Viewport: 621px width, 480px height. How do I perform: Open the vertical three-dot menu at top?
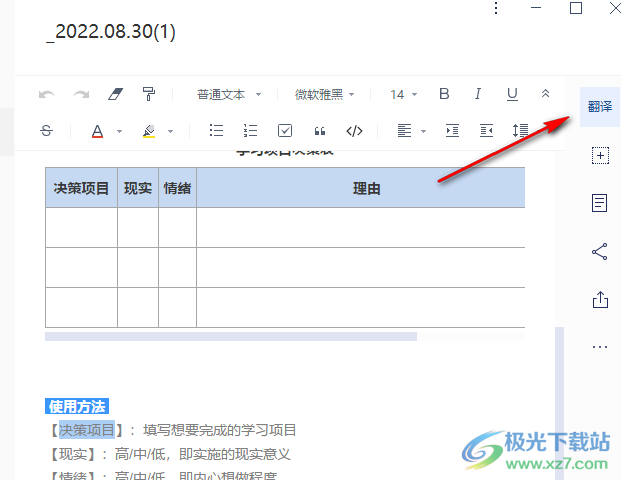tap(497, 9)
